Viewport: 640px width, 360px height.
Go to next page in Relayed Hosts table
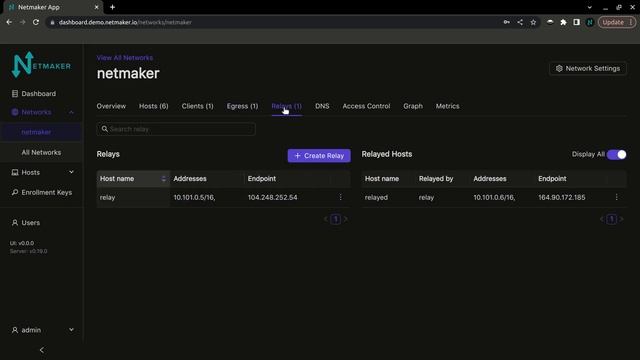coord(621,219)
